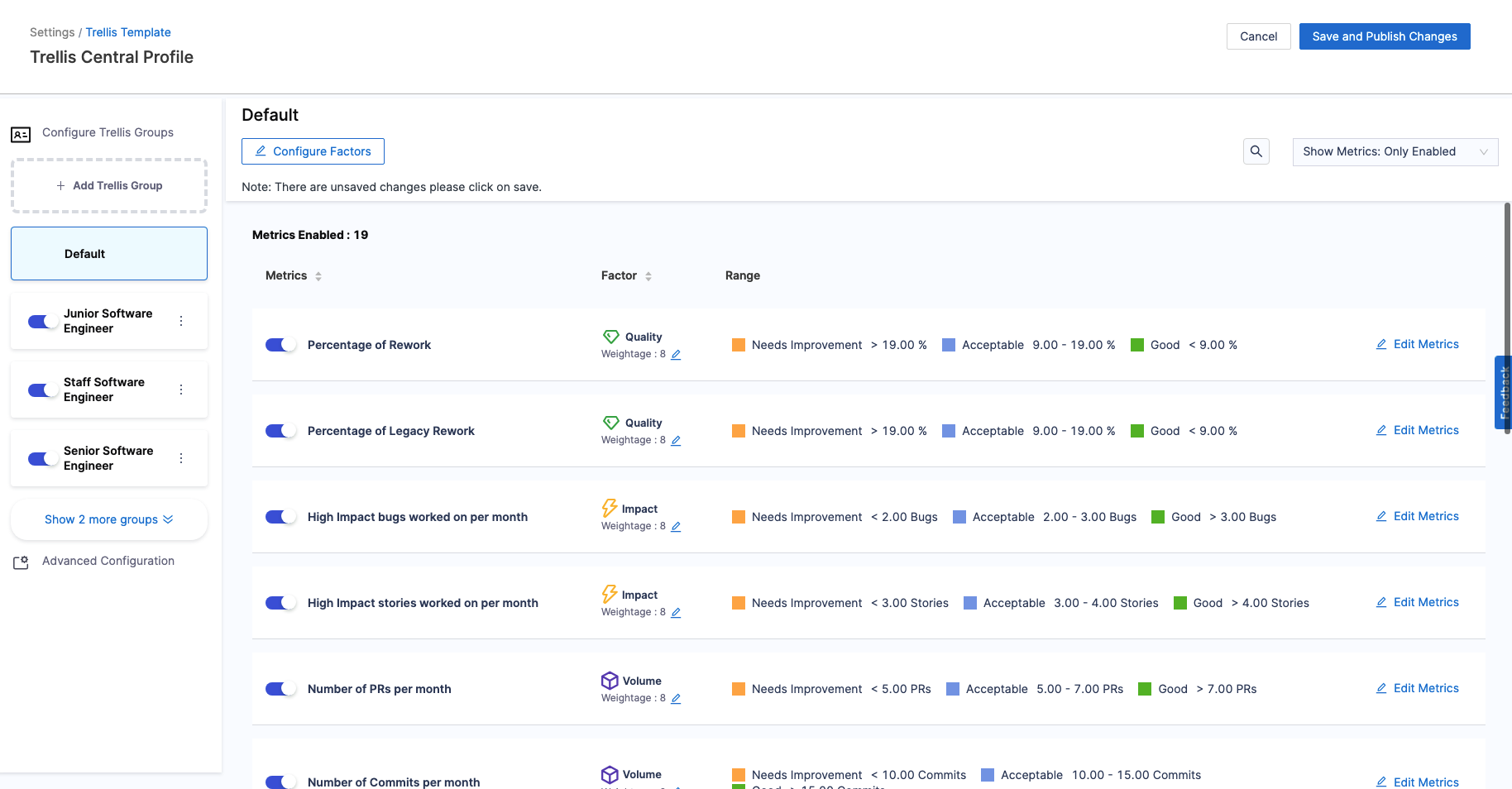This screenshot has height=789, width=1512.
Task: Open Advanced Configuration section
Action: [x=108, y=561]
